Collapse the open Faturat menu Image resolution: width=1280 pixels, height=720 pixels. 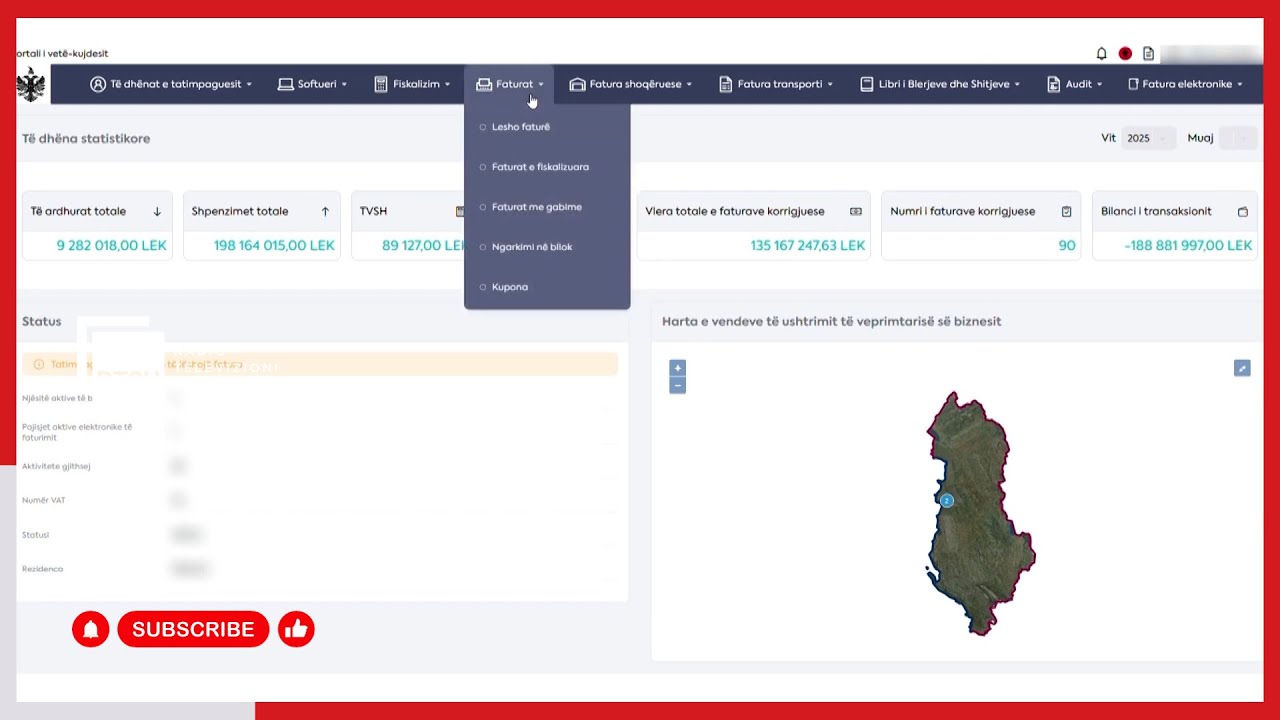point(510,84)
